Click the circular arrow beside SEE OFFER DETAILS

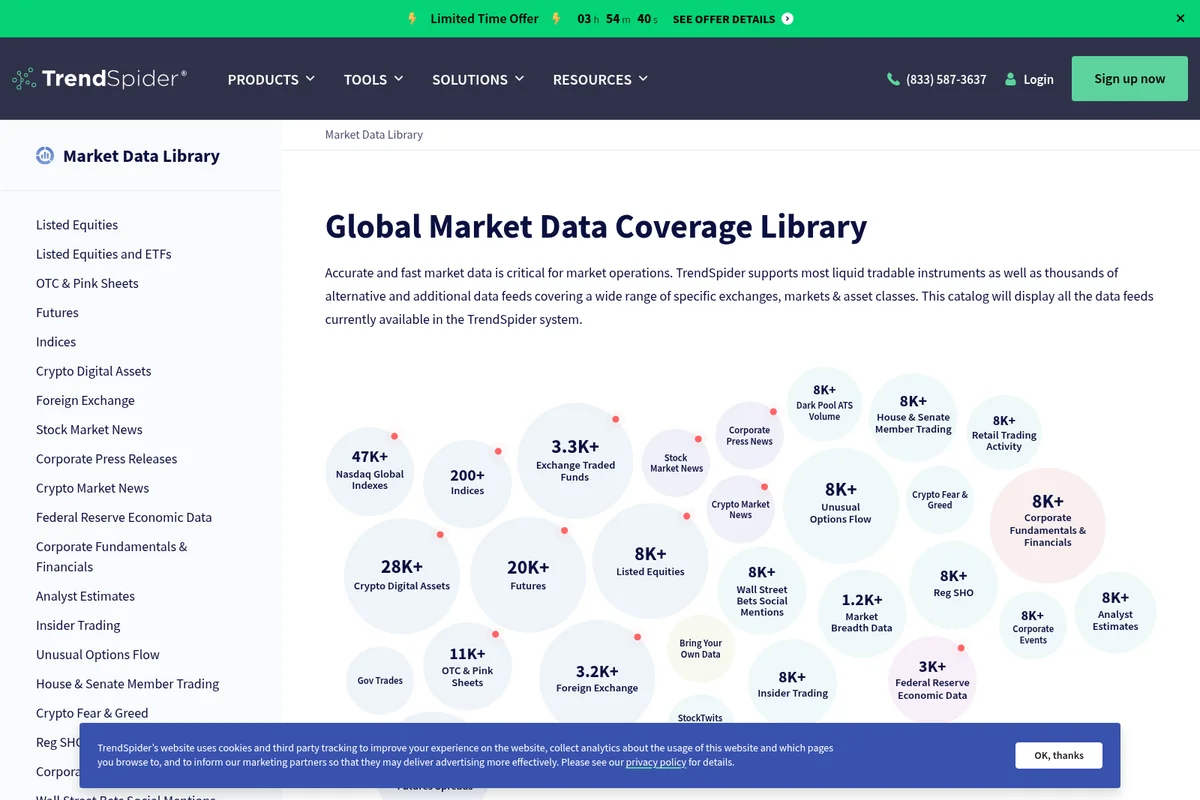[787, 18]
